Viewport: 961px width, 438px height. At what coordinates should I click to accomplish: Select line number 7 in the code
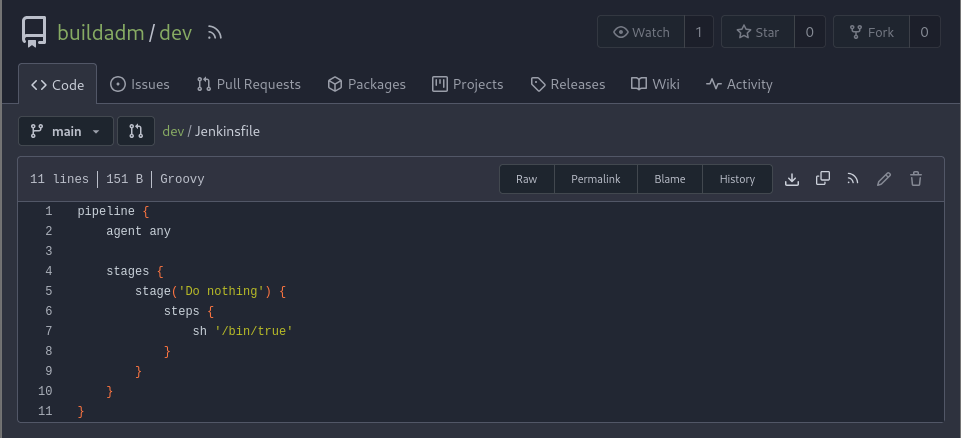tap(48, 331)
